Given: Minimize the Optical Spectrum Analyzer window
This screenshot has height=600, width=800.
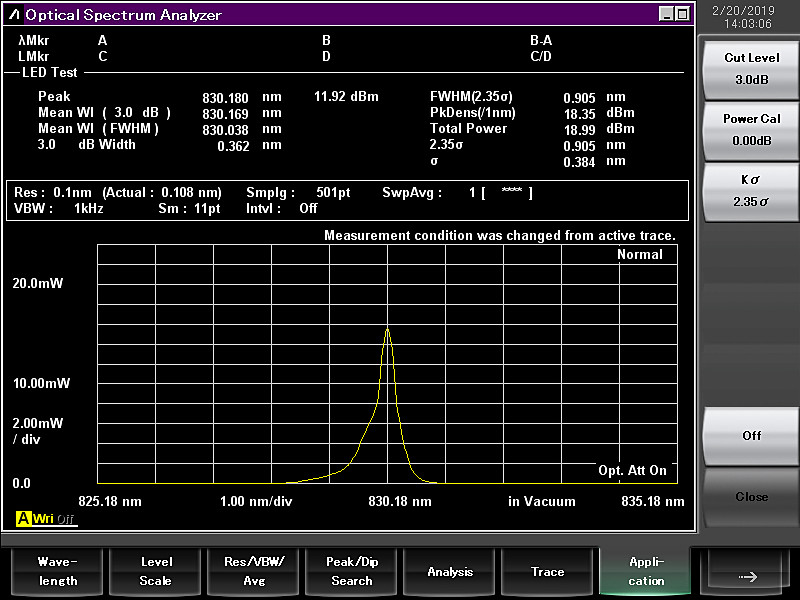Looking at the screenshot, I should (x=667, y=14).
